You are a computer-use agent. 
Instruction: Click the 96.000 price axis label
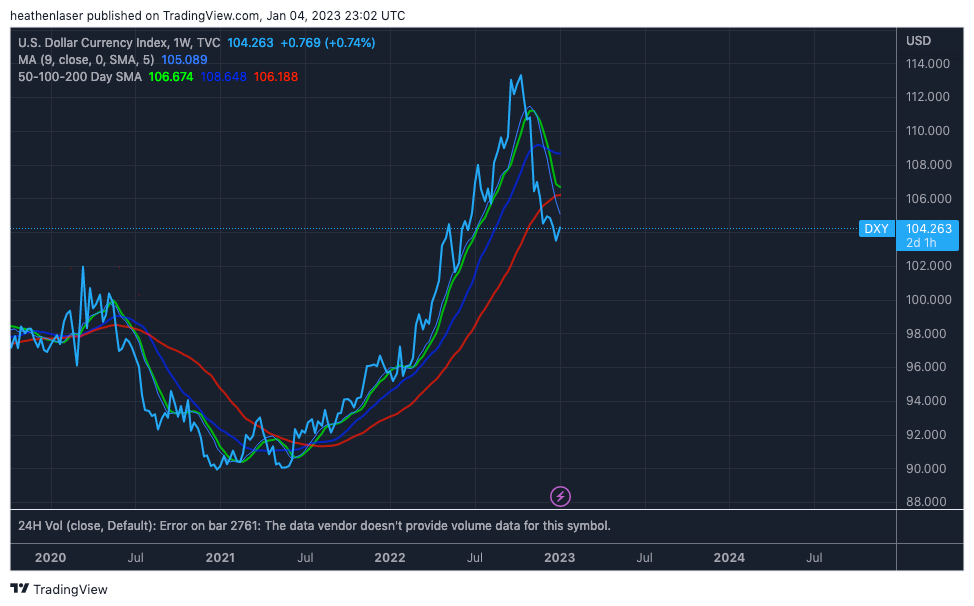[928, 367]
